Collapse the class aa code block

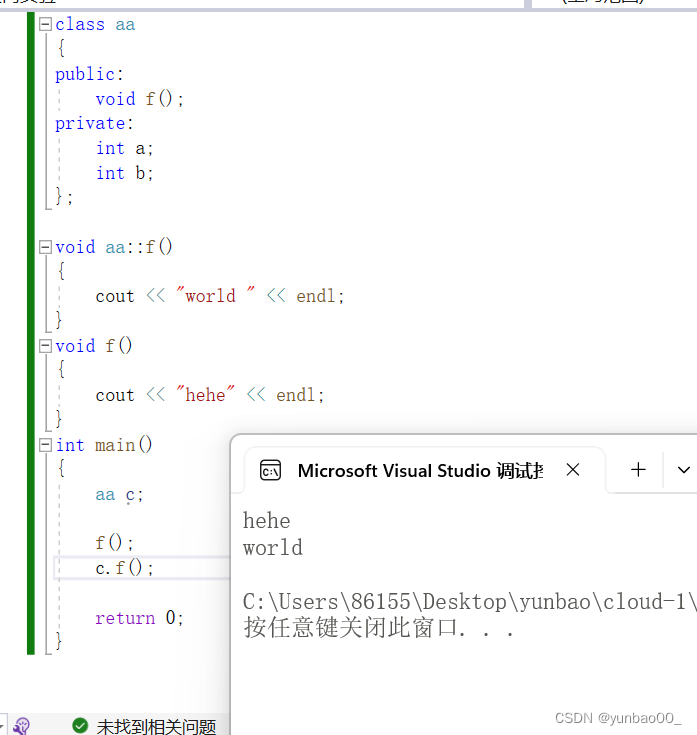[x=45, y=24]
